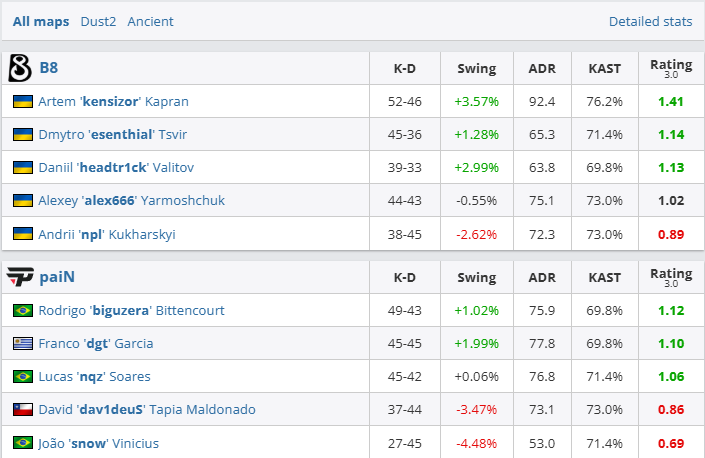The height and width of the screenshot is (458, 705).
Task: Show the All maps tab
Action: click(x=41, y=21)
